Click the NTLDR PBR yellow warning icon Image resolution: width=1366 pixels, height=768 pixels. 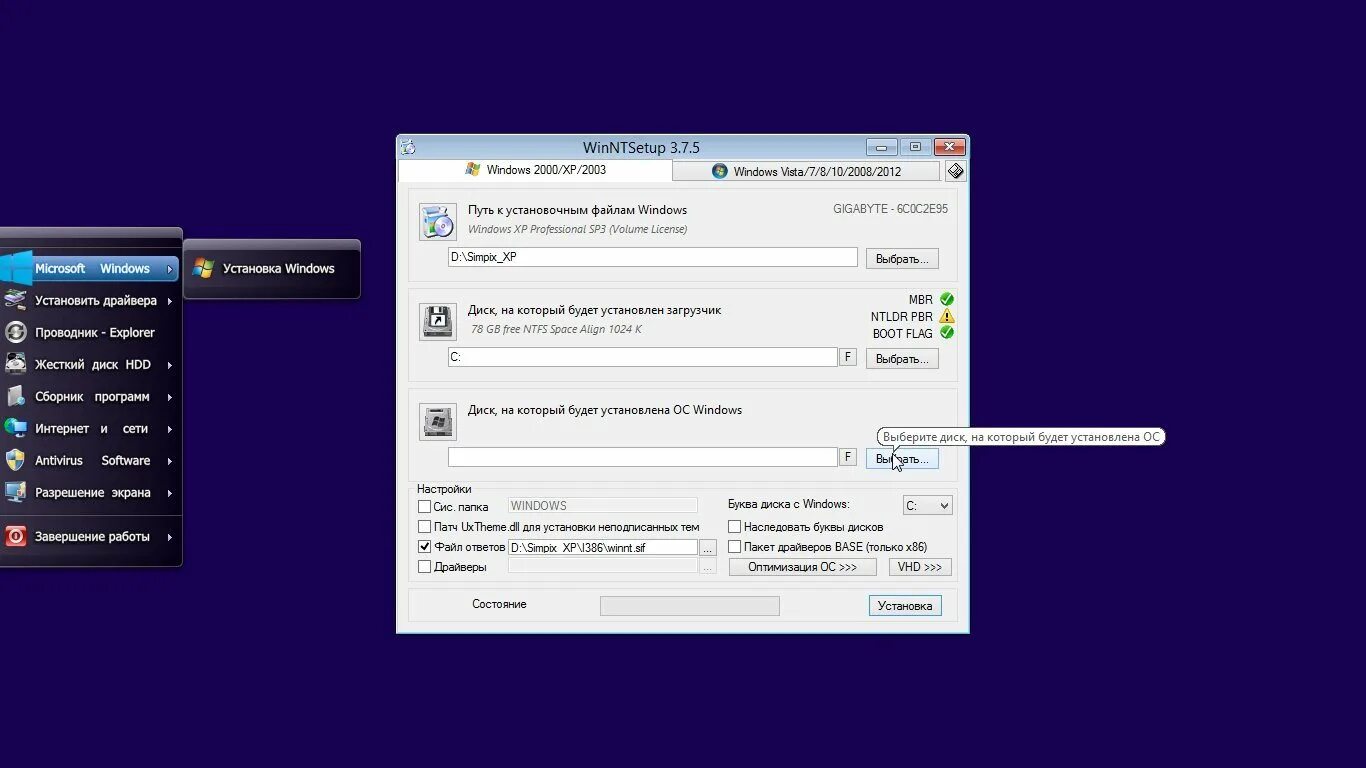(946, 316)
